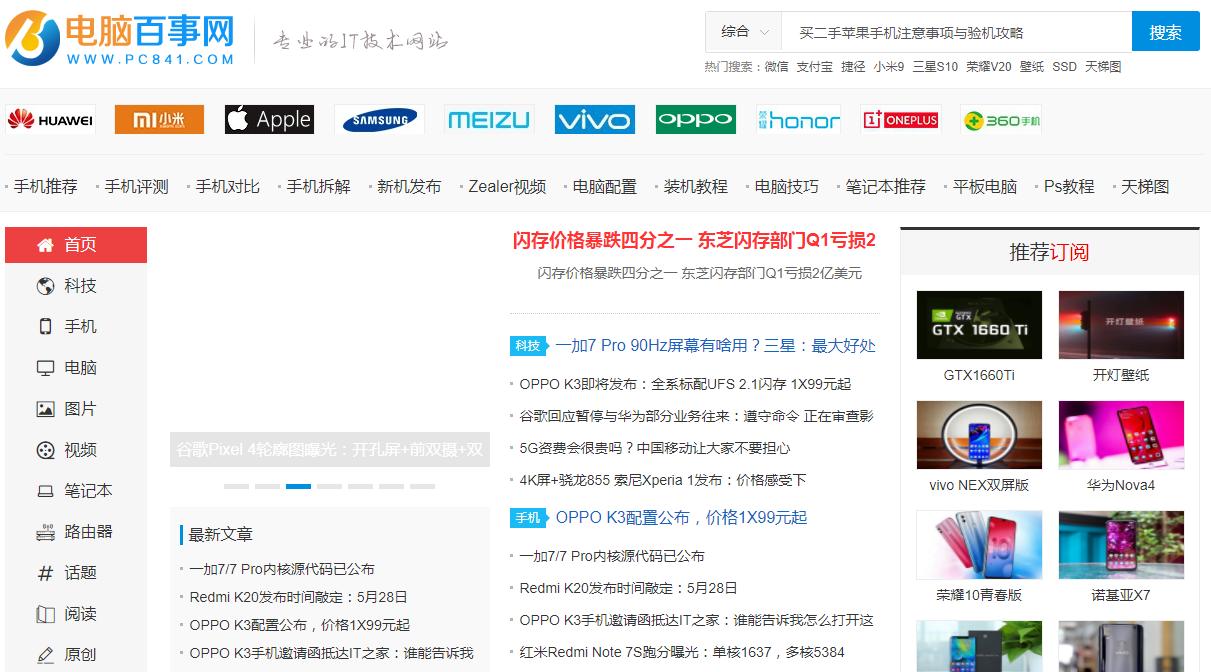Open the vivo NEX双屏版 thumbnail
The height and width of the screenshot is (672, 1211).
[978, 434]
